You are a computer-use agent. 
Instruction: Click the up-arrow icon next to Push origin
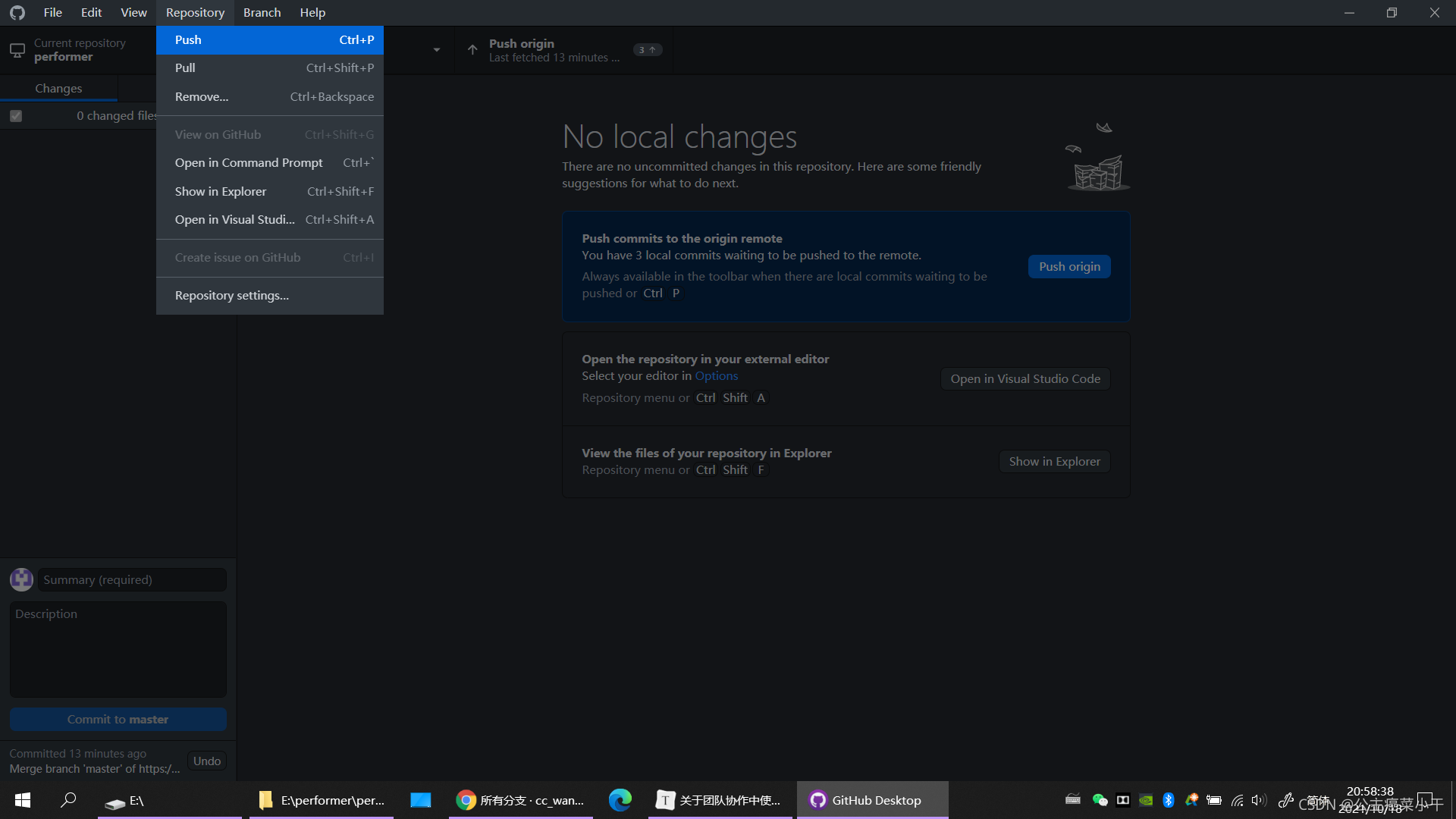click(472, 50)
